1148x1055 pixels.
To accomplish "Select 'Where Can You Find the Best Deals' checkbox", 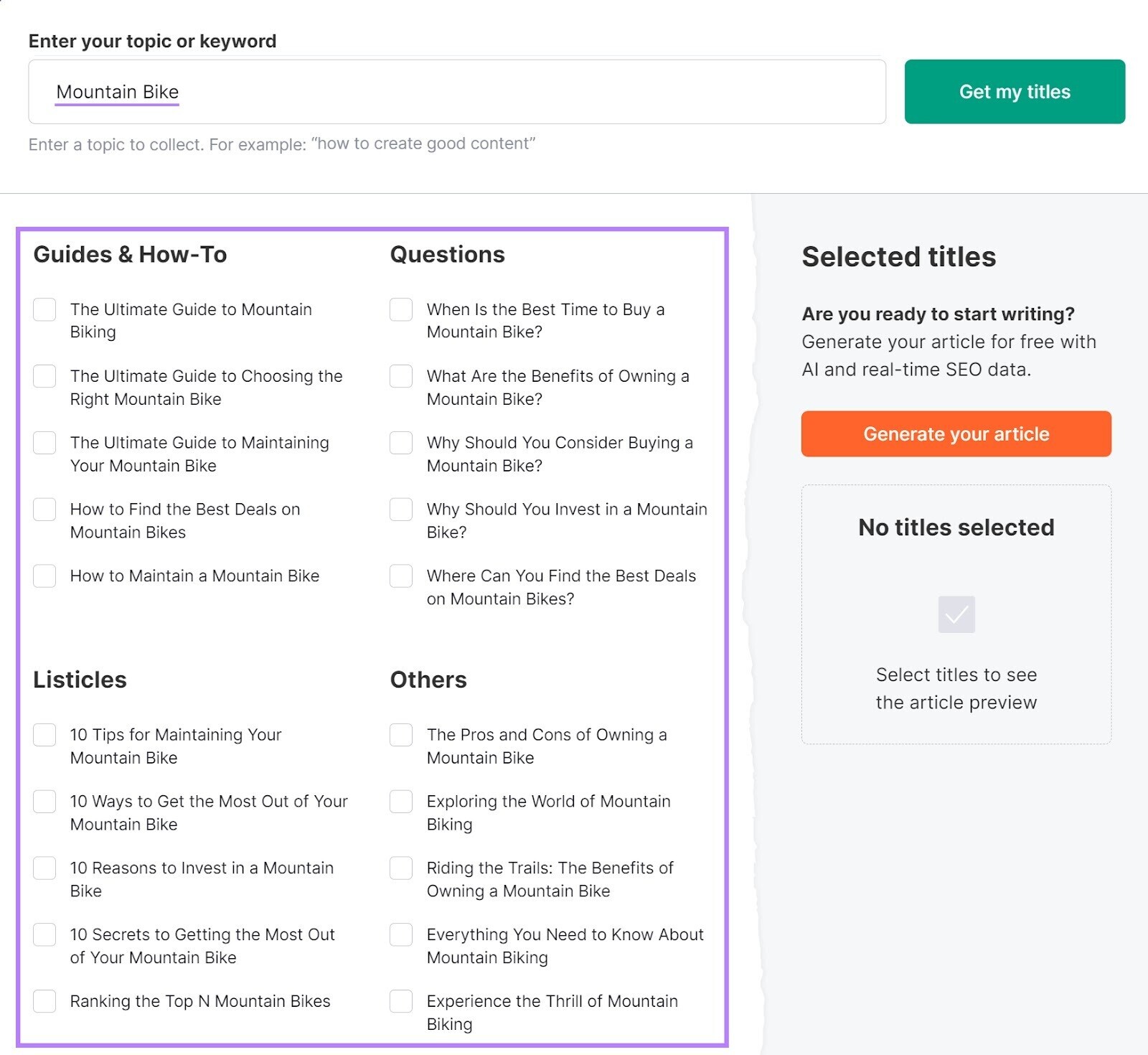I will pyautogui.click(x=401, y=576).
